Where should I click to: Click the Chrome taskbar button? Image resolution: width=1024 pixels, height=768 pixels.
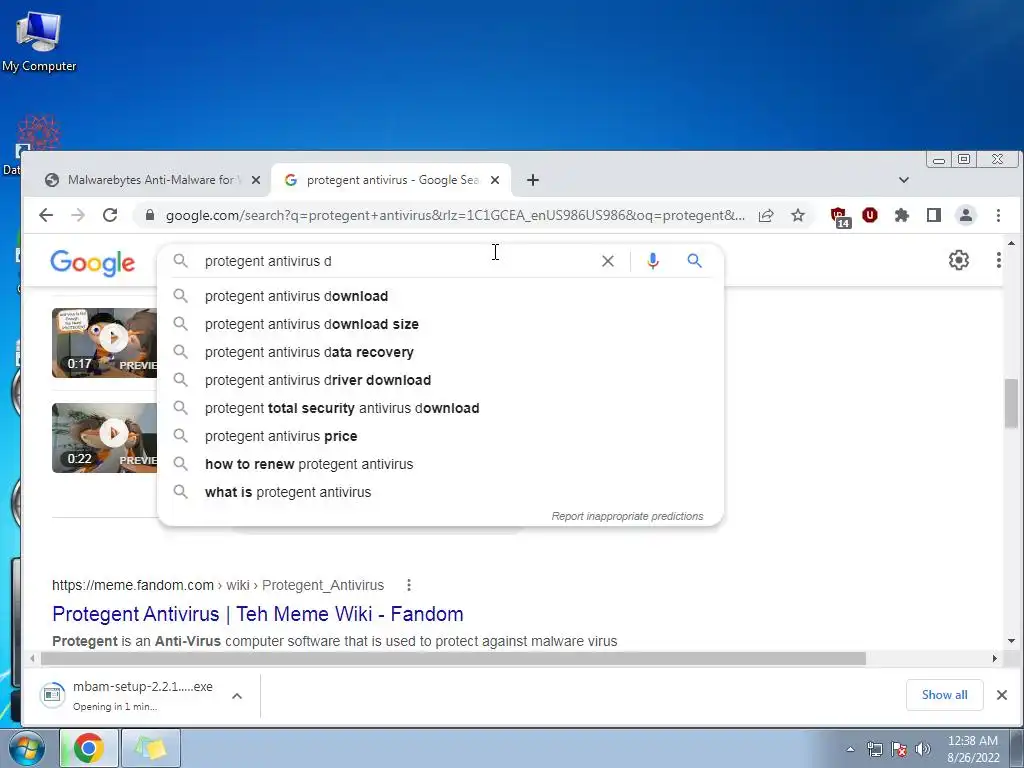click(x=89, y=748)
